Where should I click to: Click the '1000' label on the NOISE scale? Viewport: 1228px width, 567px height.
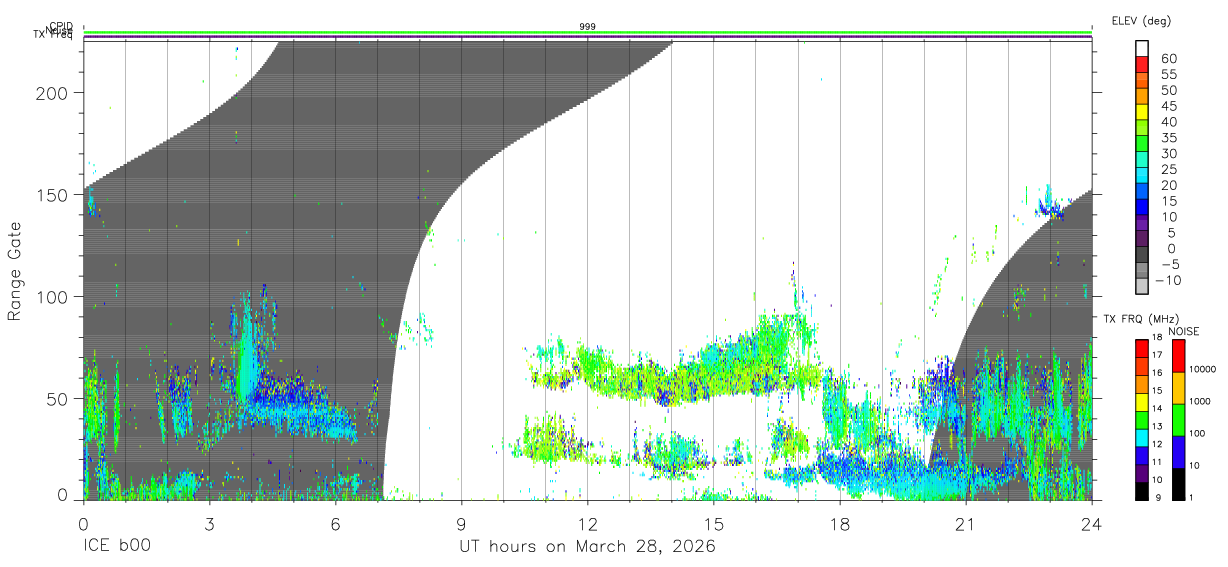point(1200,401)
